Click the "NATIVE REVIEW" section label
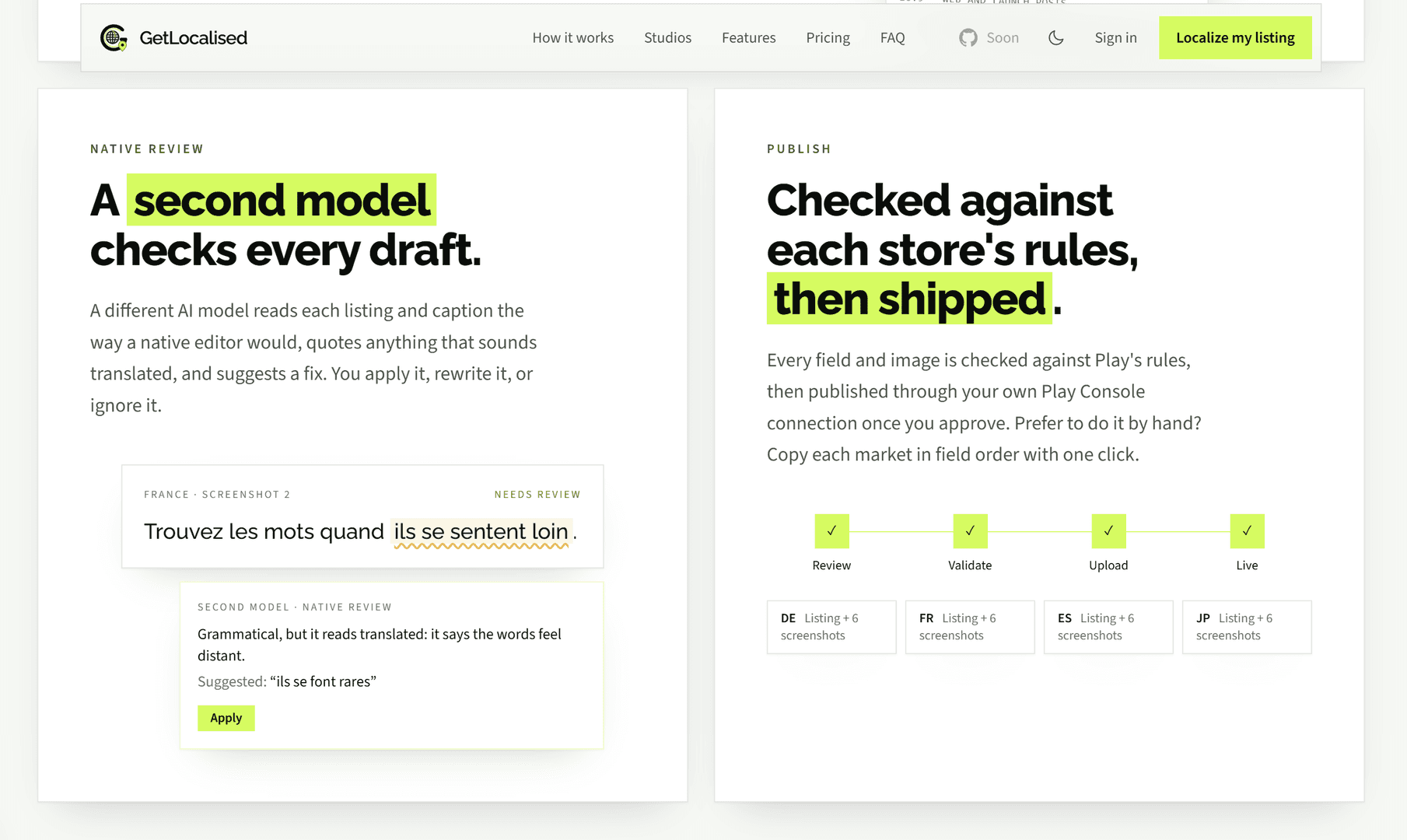Screen dimensions: 1407x840 [147, 149]
